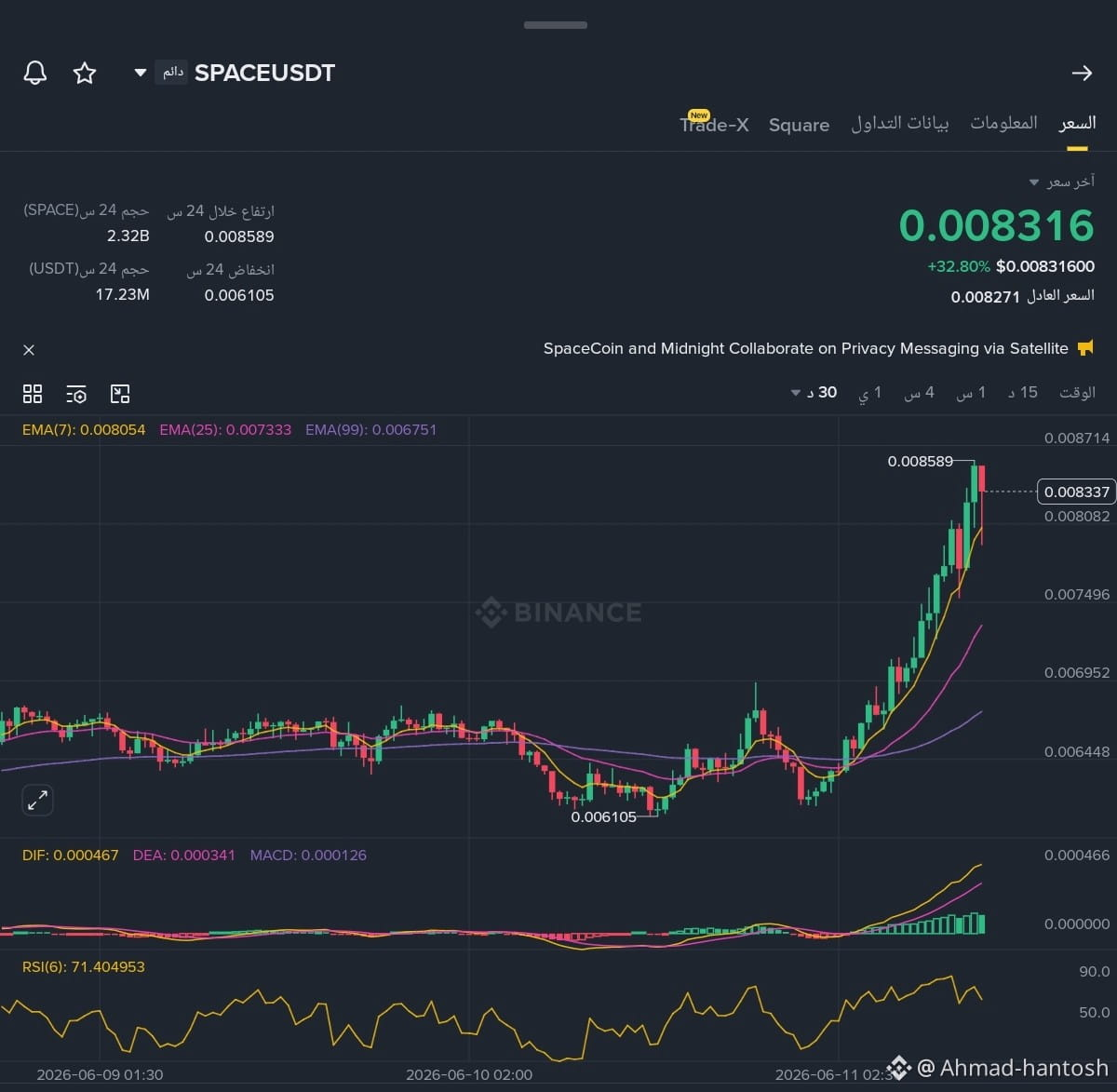
Task: Tap the MACD value label
Action: [x=308, y=855]
